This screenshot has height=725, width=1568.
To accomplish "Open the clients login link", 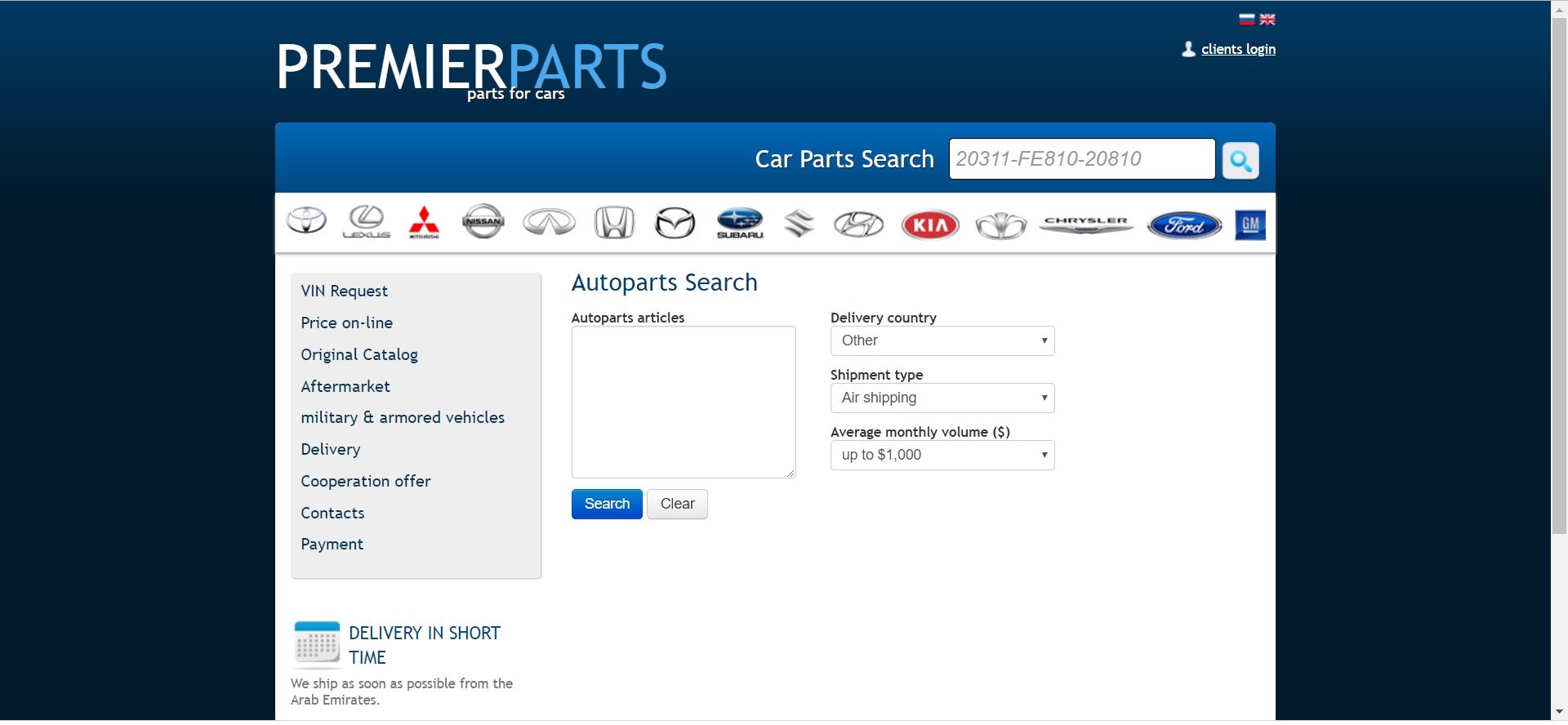I will coord(1238,49).
